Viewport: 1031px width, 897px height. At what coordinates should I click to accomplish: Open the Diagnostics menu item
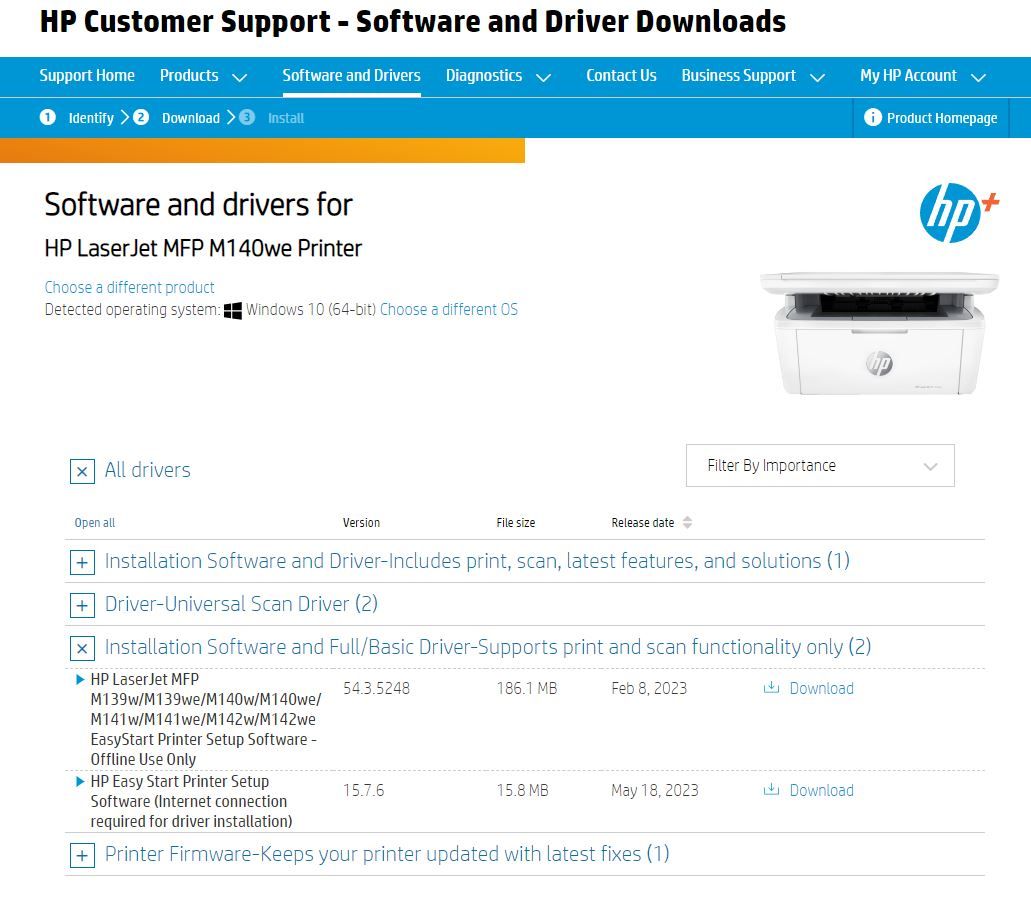[x=484, y=76]
